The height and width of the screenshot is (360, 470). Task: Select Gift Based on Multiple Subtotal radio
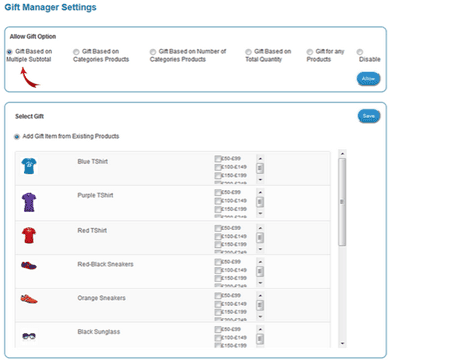[x=9, y=52]
